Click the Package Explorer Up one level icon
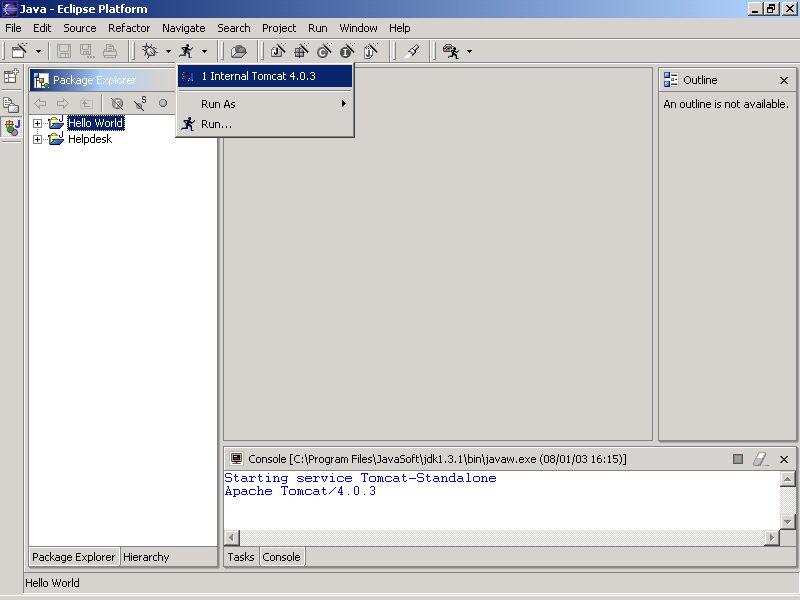 pyautogui.click(x=86, y=104)
